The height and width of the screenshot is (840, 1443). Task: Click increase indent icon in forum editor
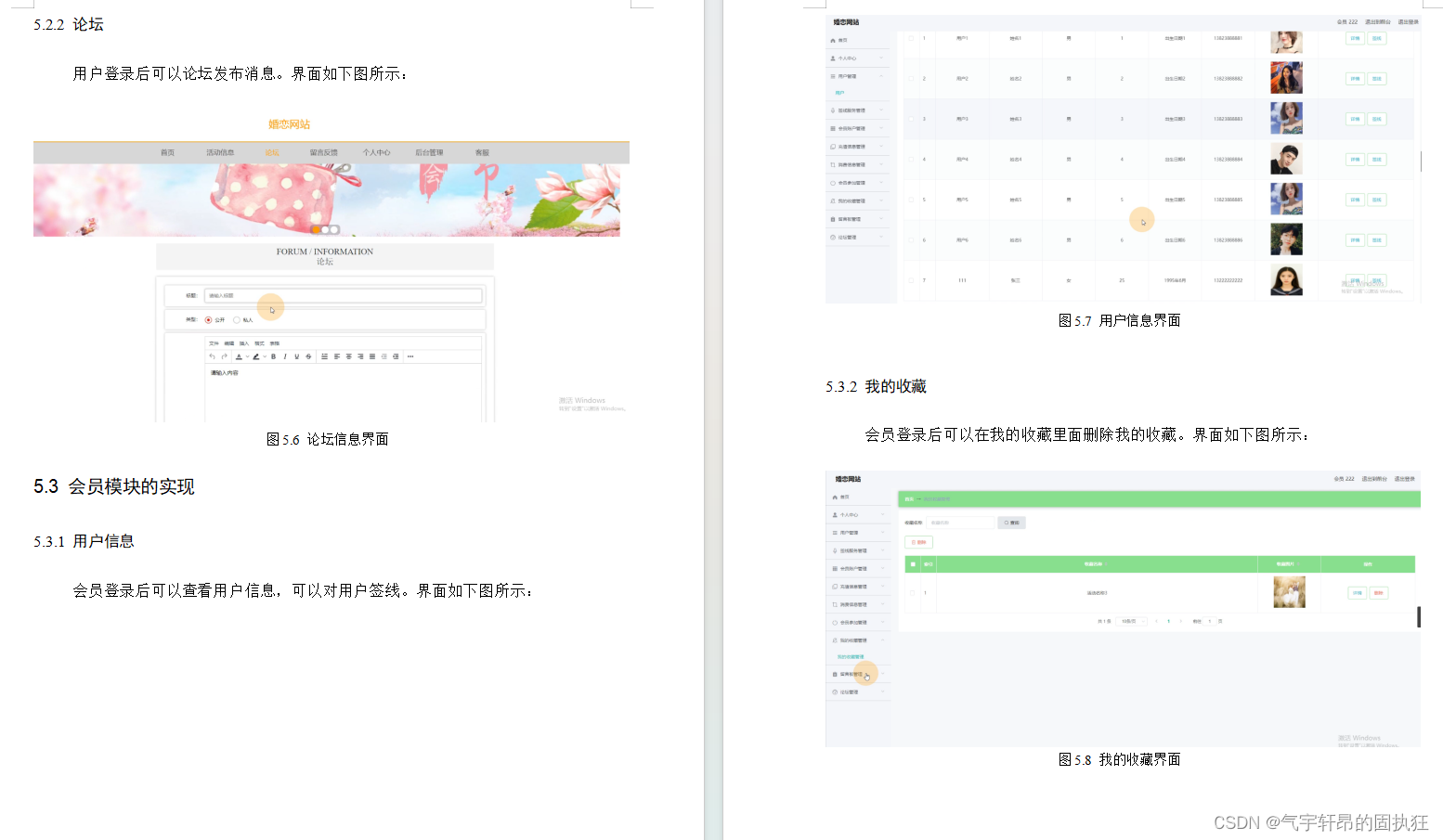[x=396, y=356]
